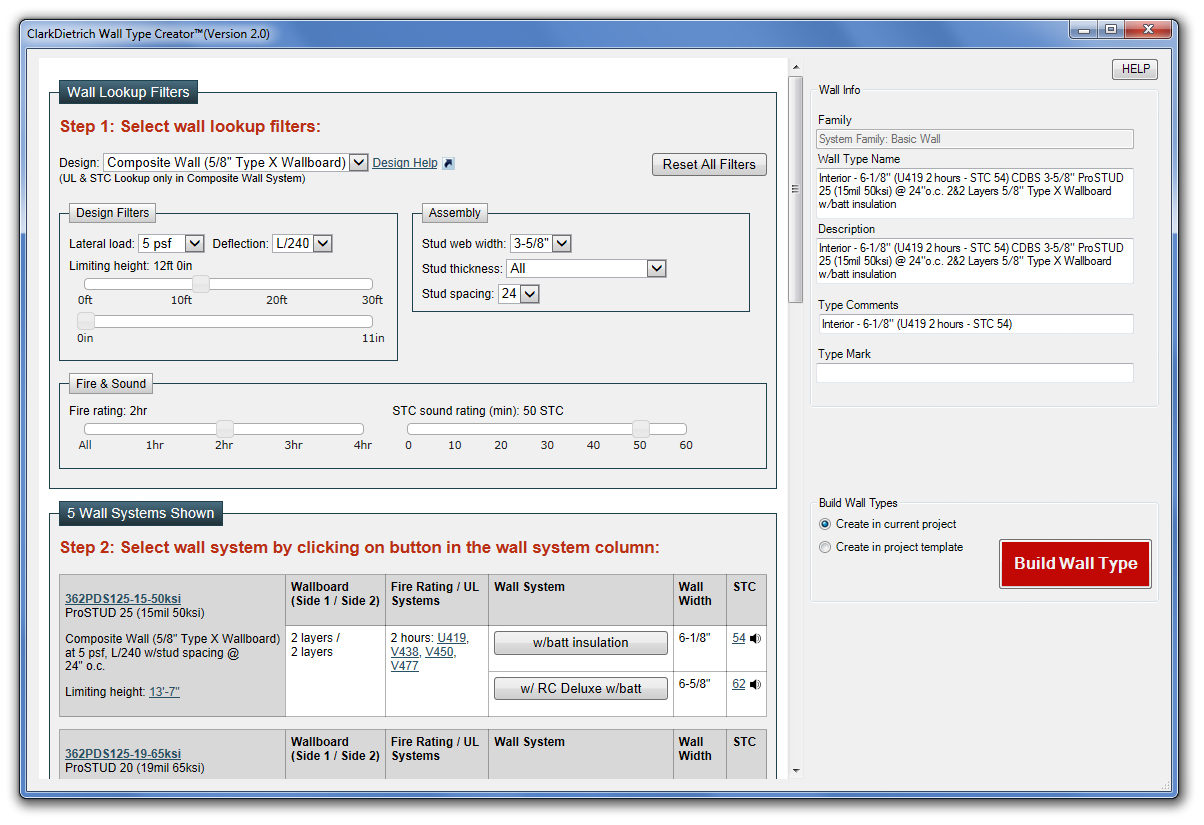Click the Type Comments field

click(x=975, y=324)
